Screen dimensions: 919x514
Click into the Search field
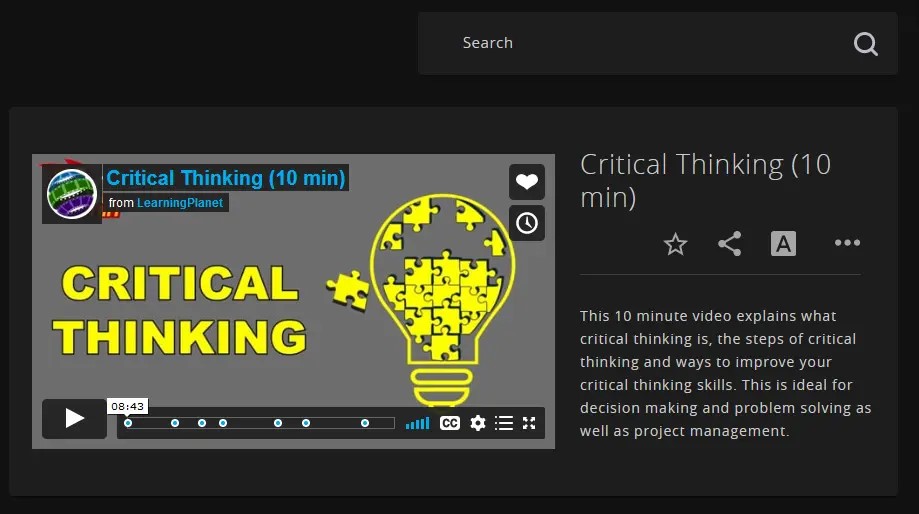pyautogui.click(x=640, y=43)
